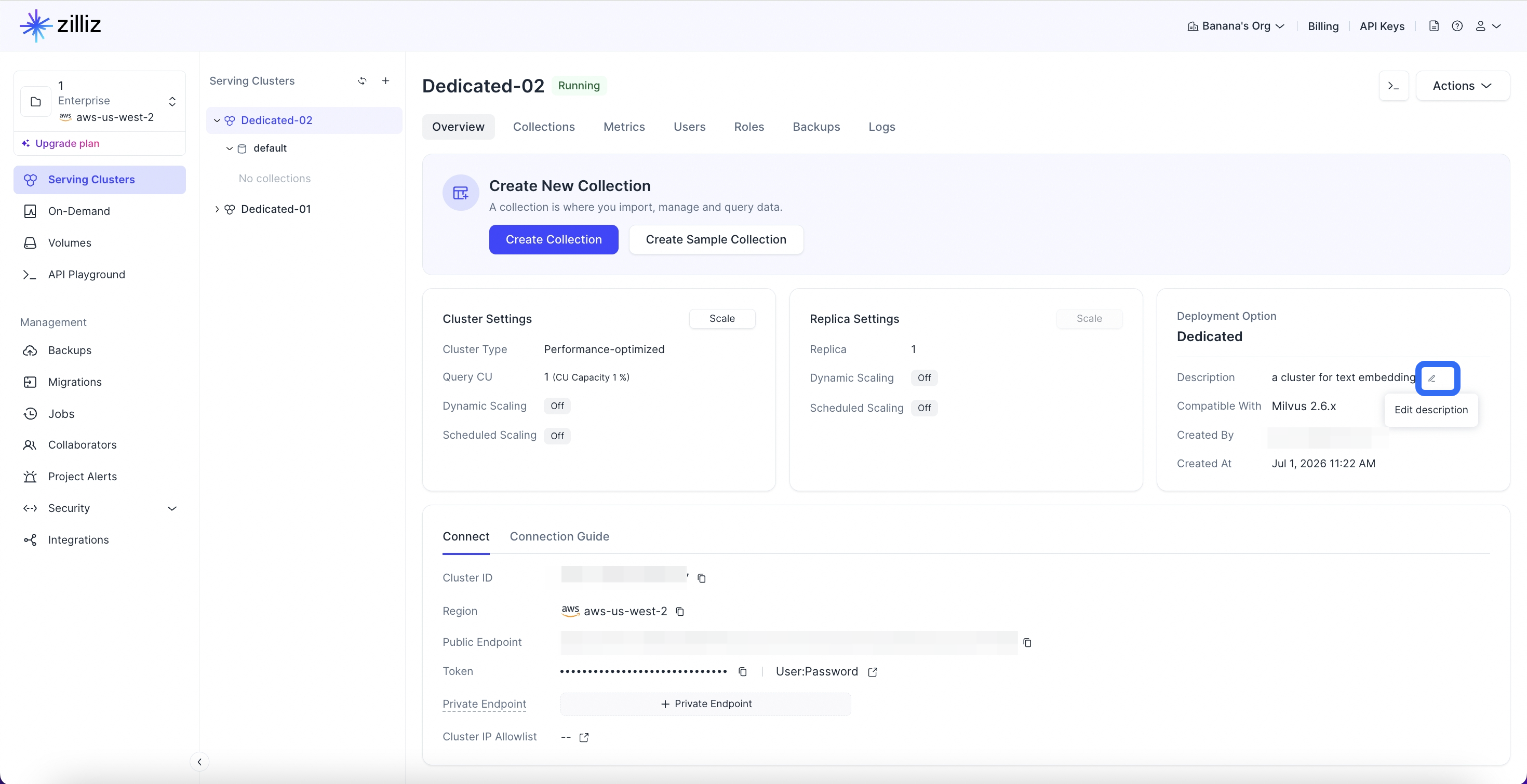Copy the Public Endpoint
The height and width of the screenshot is (784, 1527).
pyautogui.click(x=1027, y=642)
